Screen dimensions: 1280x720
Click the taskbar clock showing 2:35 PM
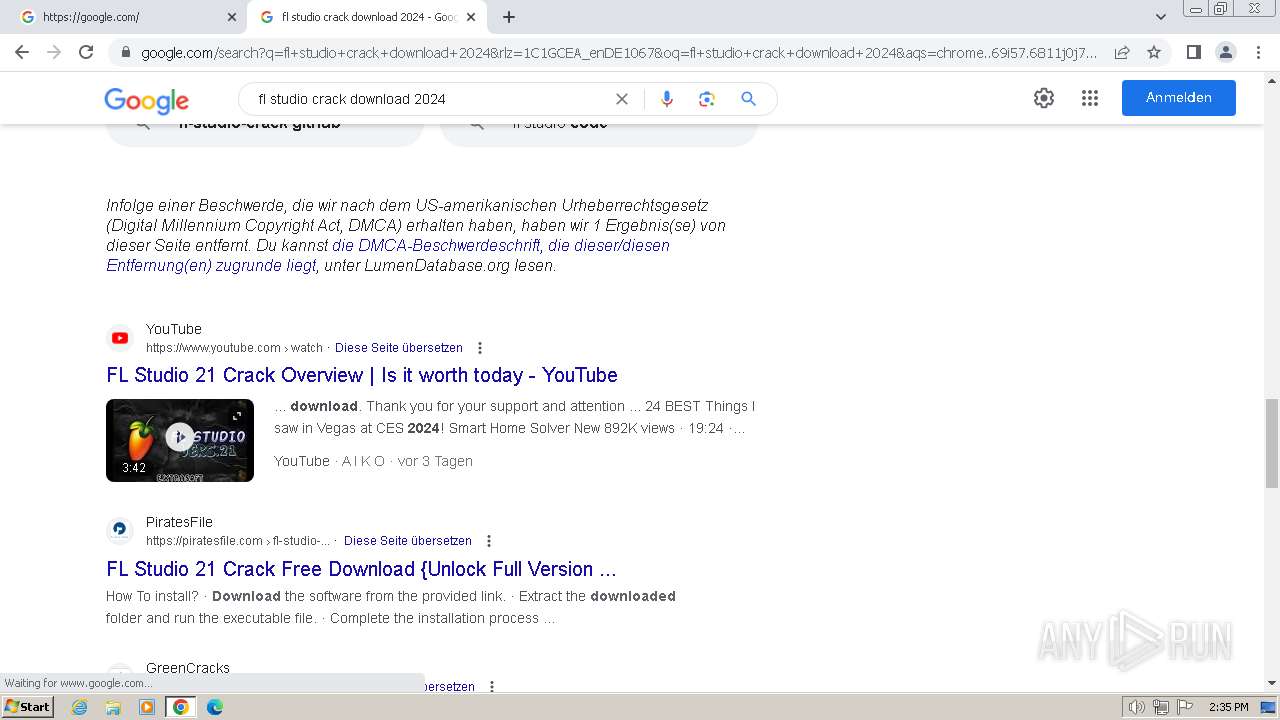pos(1229,707)
